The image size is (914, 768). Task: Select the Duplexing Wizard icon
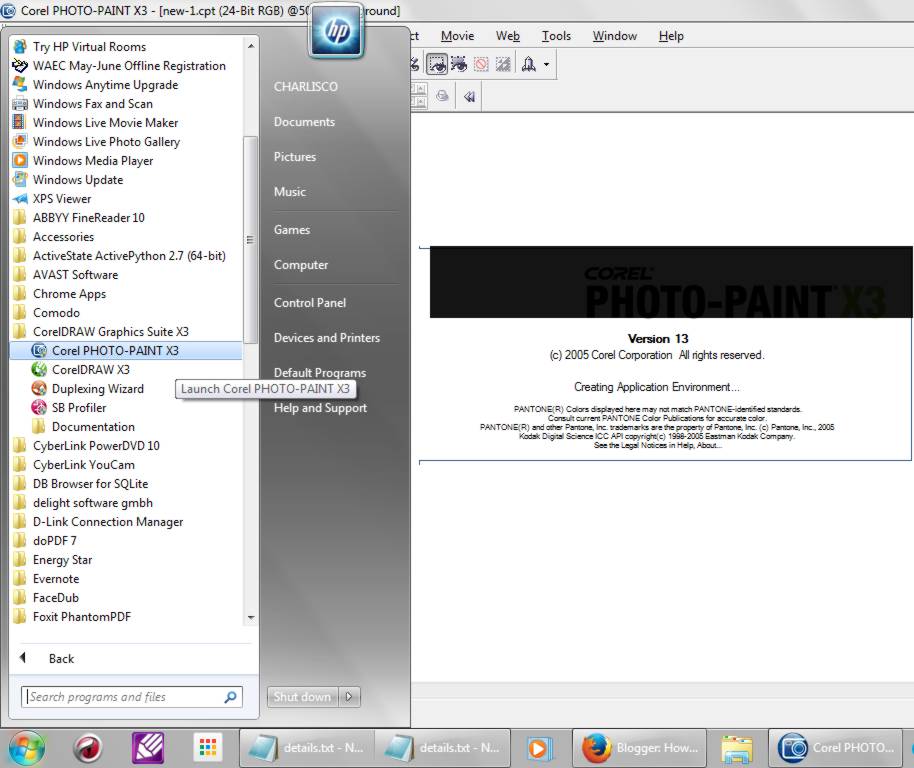click(97, 388)
